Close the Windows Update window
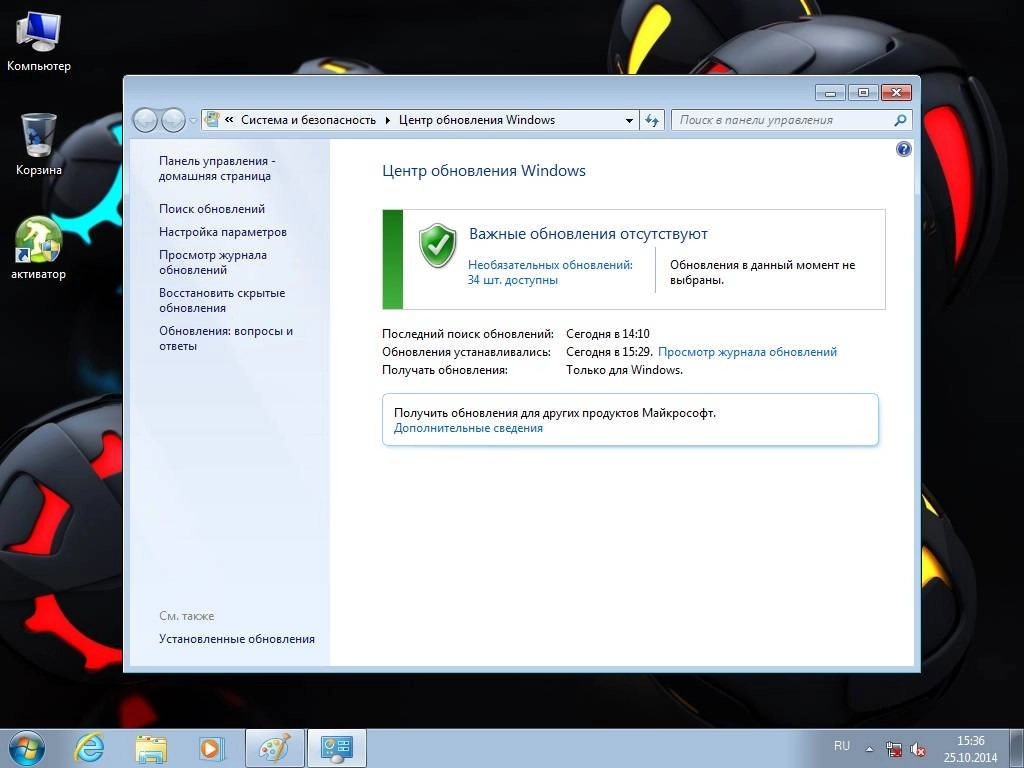Viewport: 1024px width, 768px height. (x=896, y=93)
